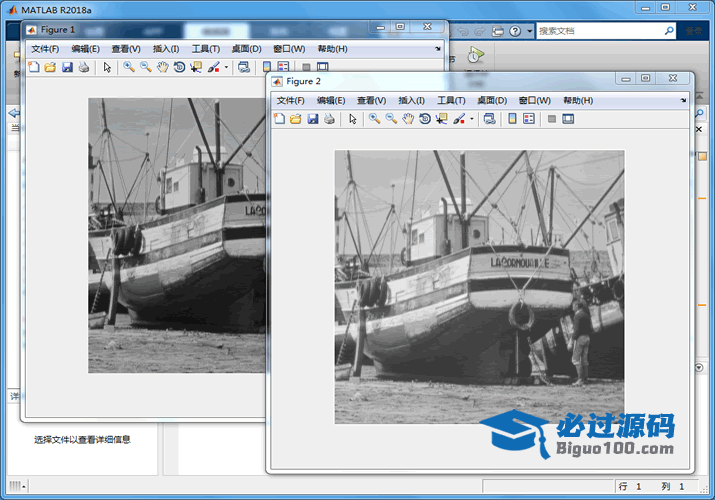The width and height of the screenshot is (715, 500).
Task: Toggle Insert Legend in Figure 2 toolbar
Action: (x=529, y=119)
